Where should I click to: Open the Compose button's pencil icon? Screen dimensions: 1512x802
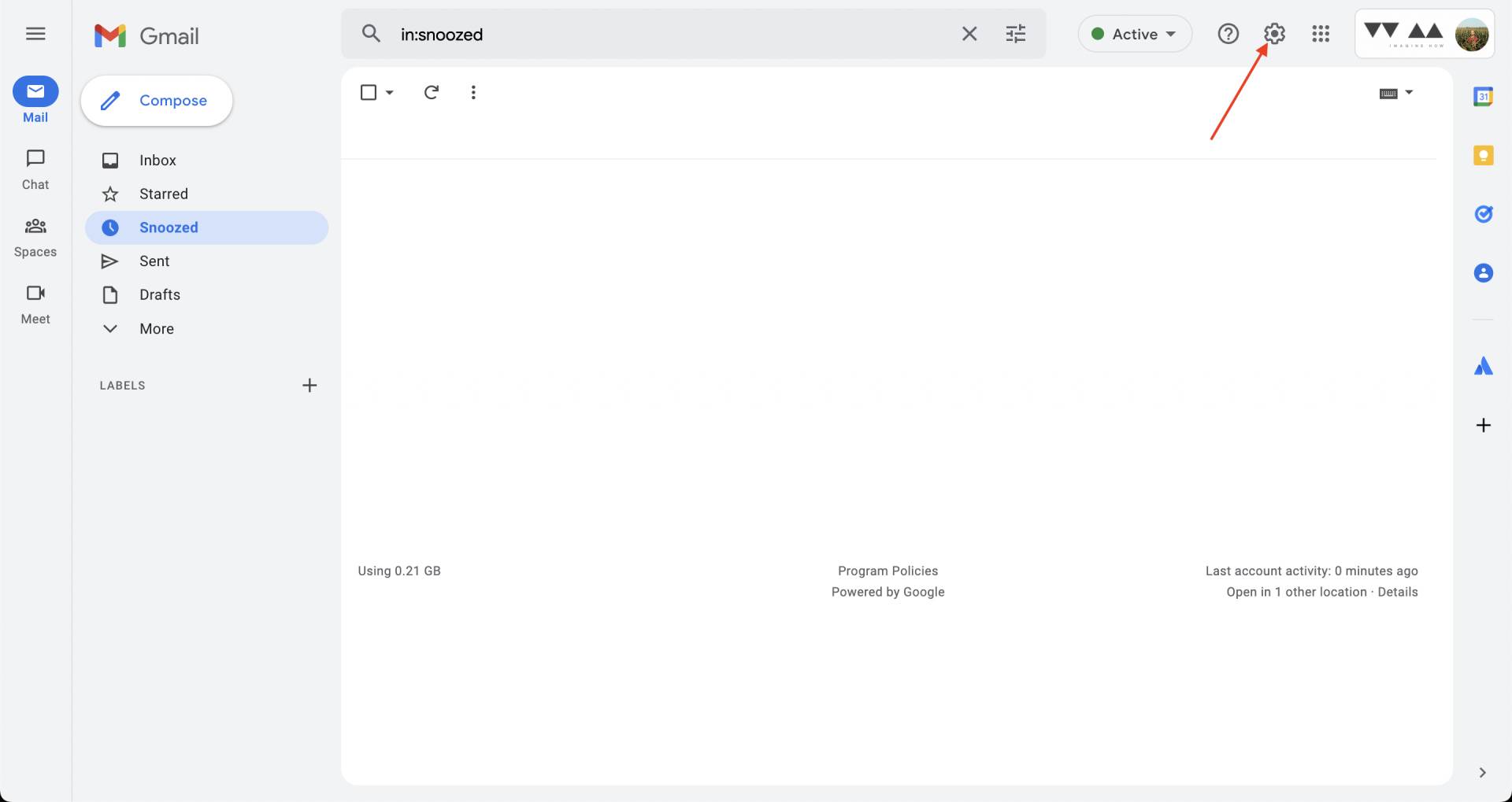click(109, 101)
